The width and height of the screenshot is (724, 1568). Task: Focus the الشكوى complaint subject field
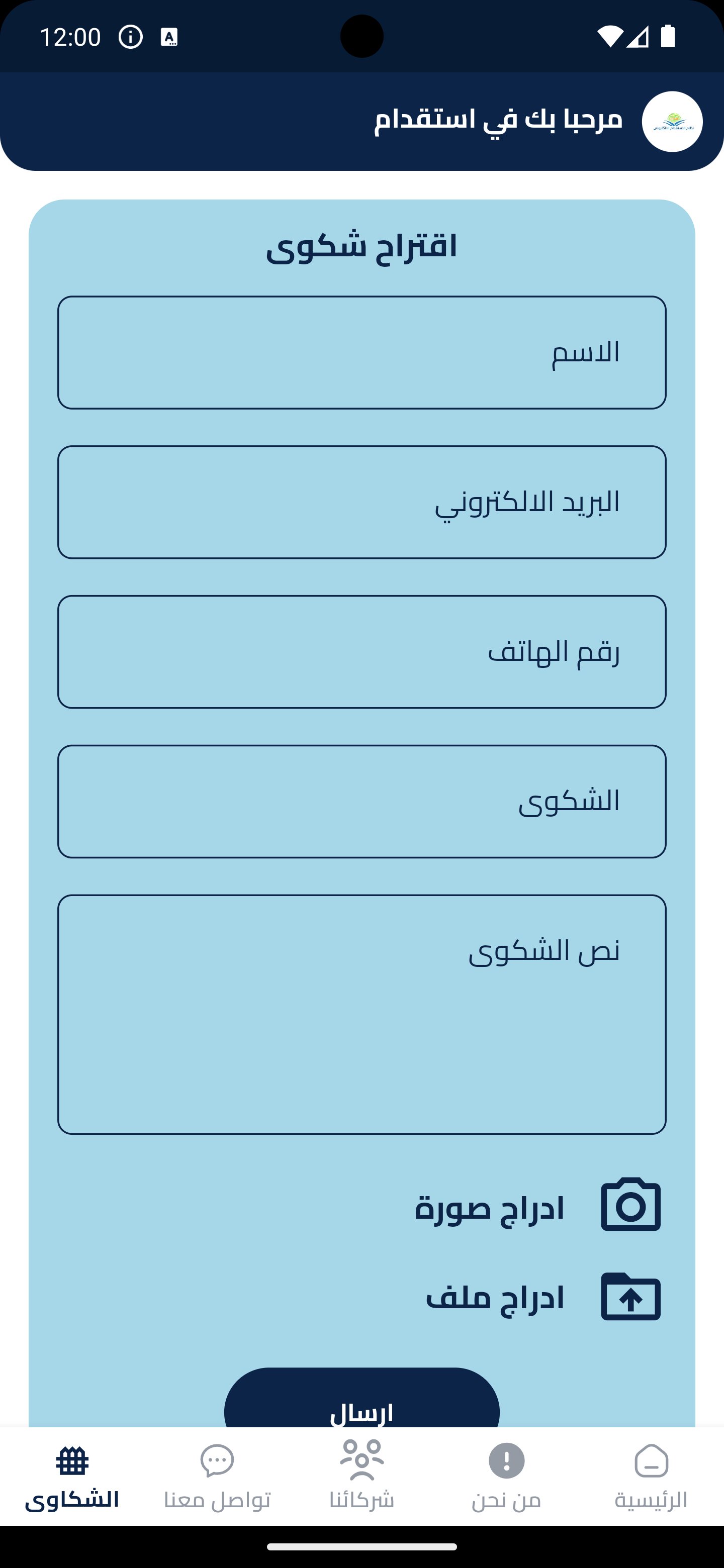coord(361,801)
